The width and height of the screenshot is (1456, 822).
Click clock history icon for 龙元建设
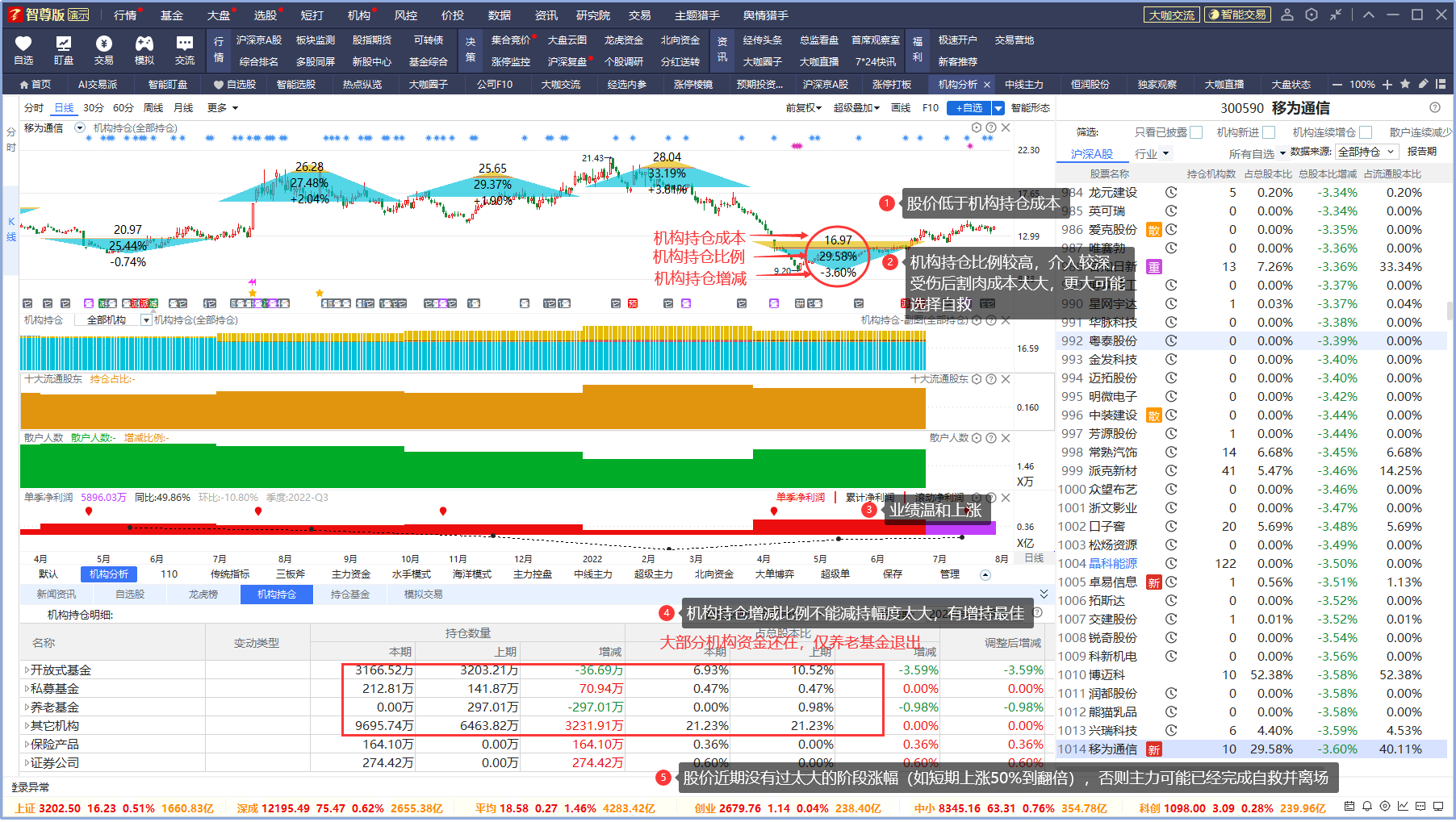pyautogui.click(x=1171, y=193)
